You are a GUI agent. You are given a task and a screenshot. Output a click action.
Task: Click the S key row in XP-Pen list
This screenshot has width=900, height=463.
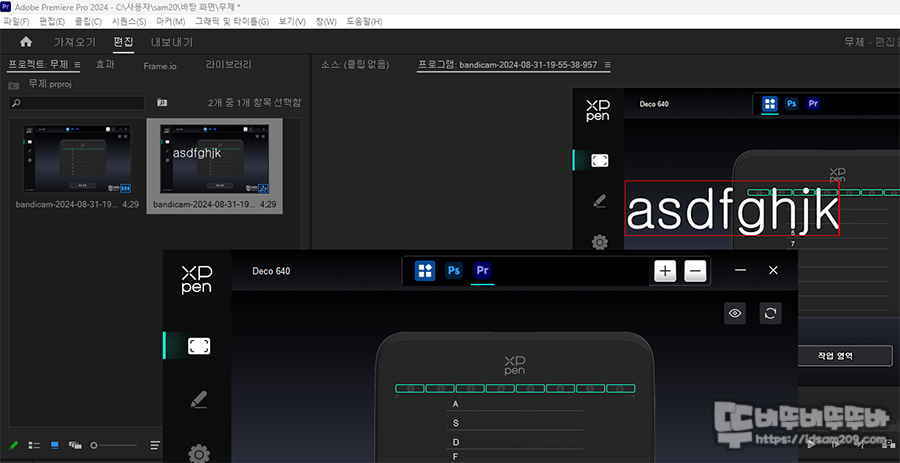515,423
